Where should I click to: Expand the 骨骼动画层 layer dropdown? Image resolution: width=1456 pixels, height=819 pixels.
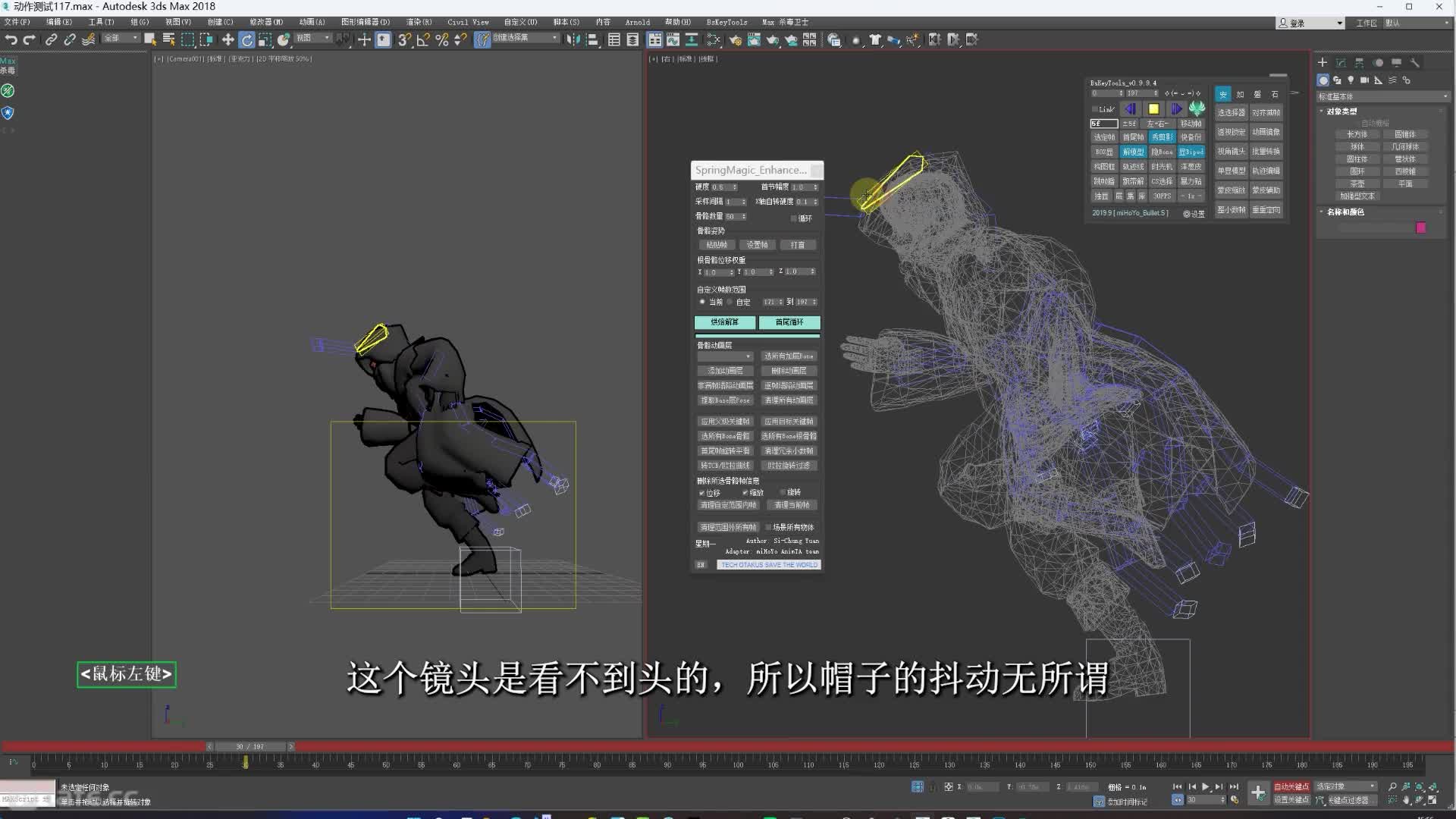click(725, 356)
